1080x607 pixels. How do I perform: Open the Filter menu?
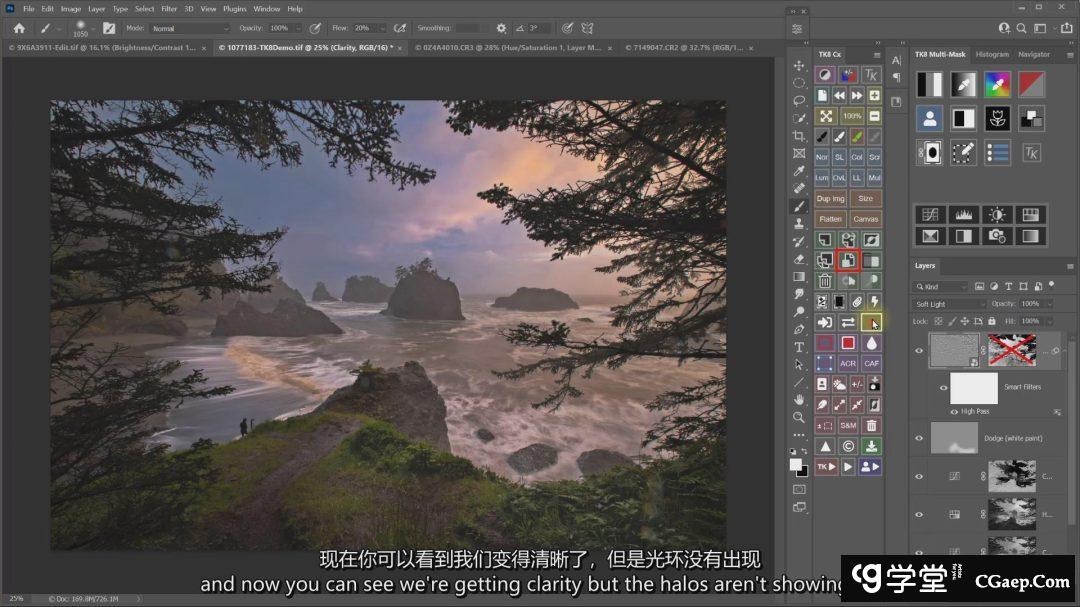click(169, 9)
